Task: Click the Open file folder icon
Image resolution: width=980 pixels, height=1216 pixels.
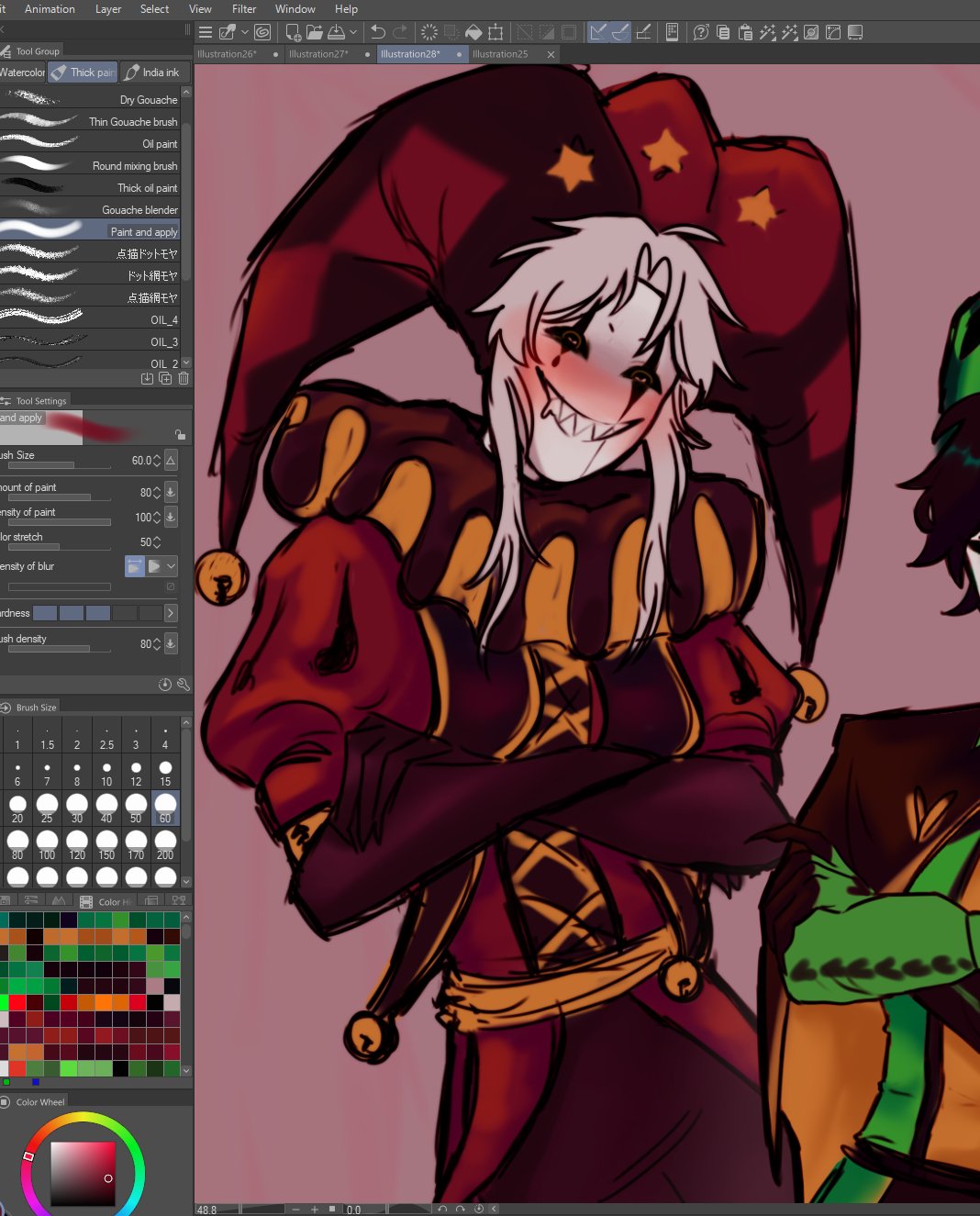Action: click(315, 32)
